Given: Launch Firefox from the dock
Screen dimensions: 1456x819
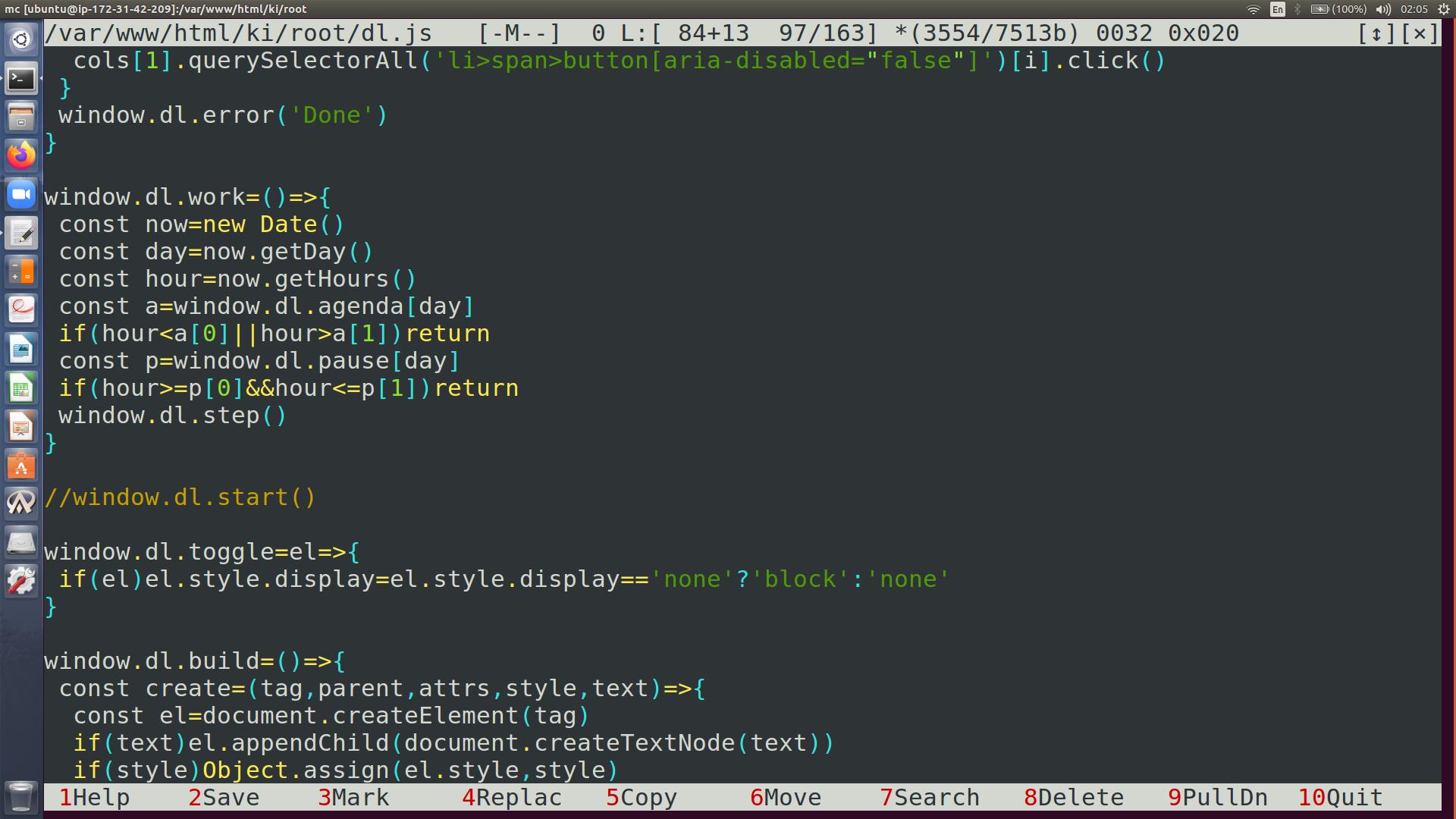Looking at the screenshot, I should point(21,155).
